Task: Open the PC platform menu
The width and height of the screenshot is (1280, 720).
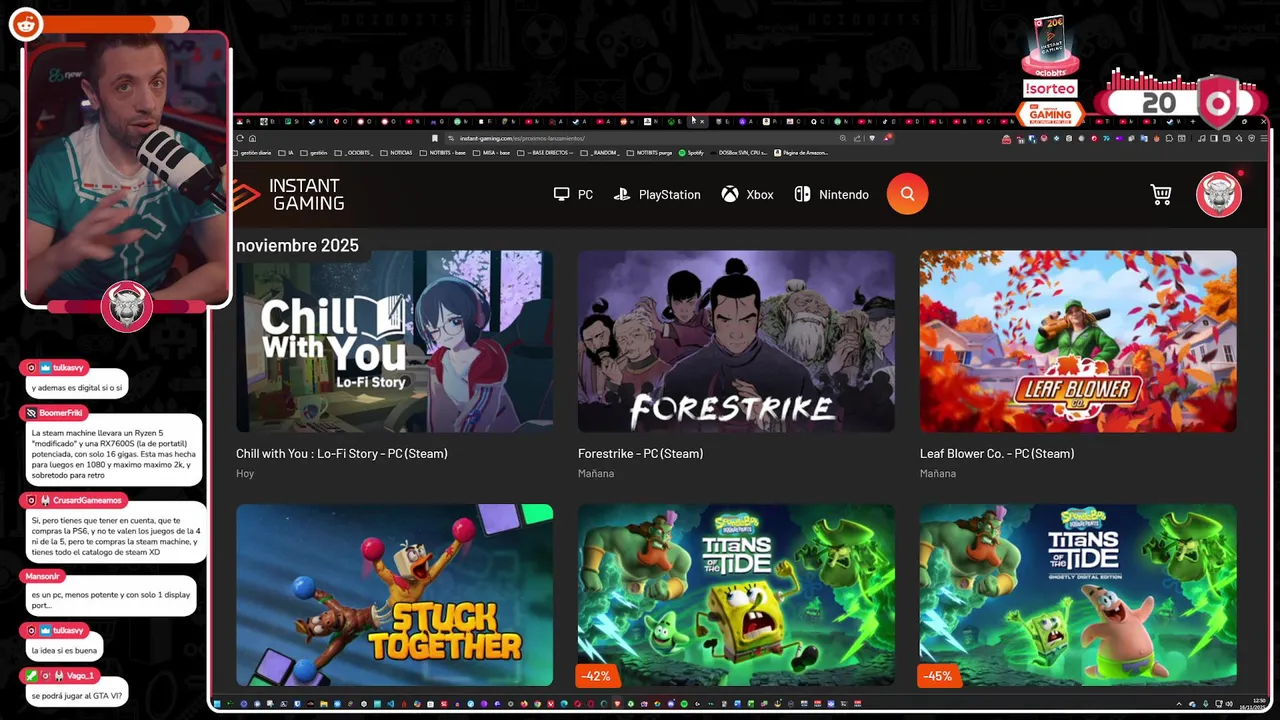Action: [x=573, y=194]
